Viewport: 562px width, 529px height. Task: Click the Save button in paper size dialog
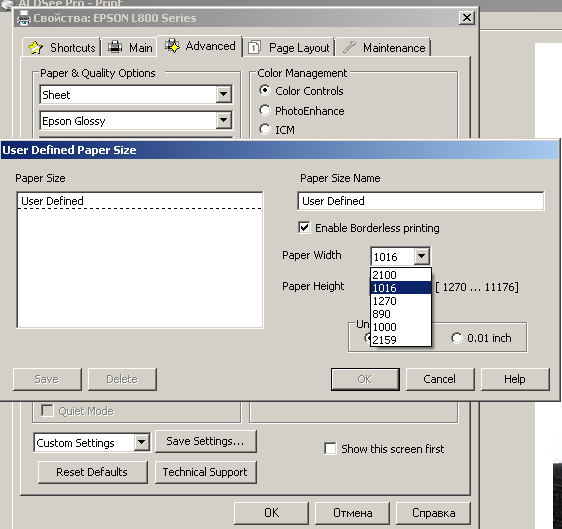click(x=47, y=379)
